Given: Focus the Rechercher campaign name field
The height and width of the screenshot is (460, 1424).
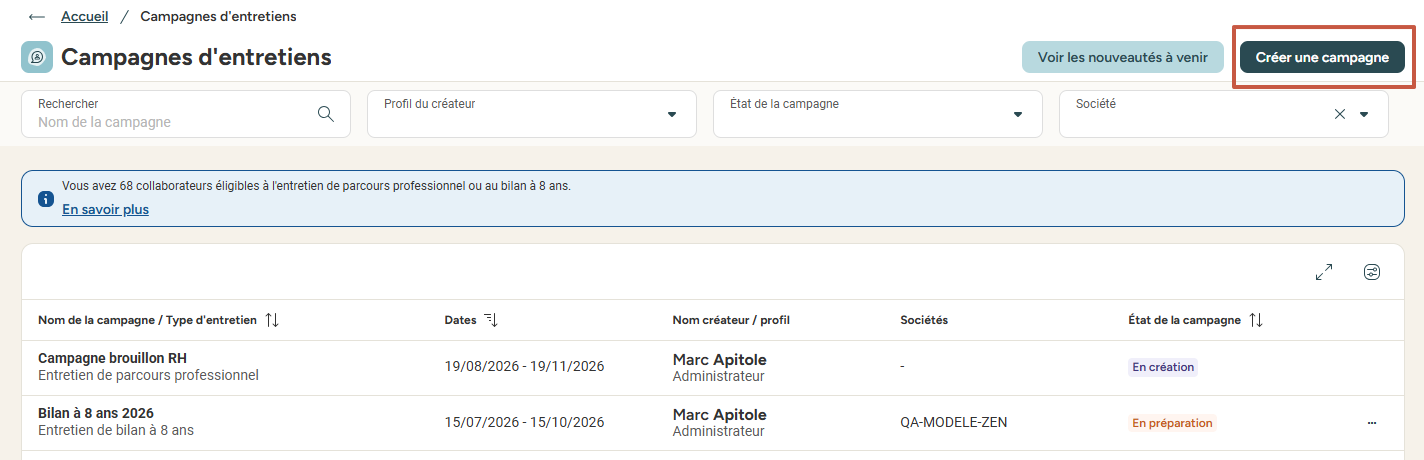Looking at the screenshot, I should (x=186, y=114).
